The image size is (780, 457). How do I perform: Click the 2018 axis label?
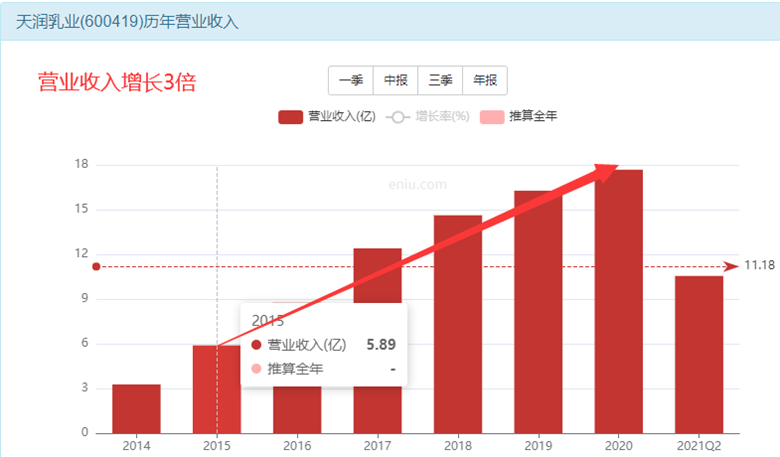(458, 446)
